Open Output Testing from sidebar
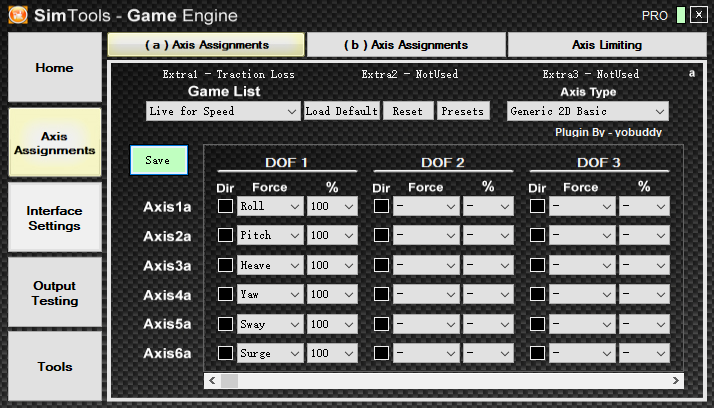Viewport: 714px width, 408px height. (x=54, y=292)
